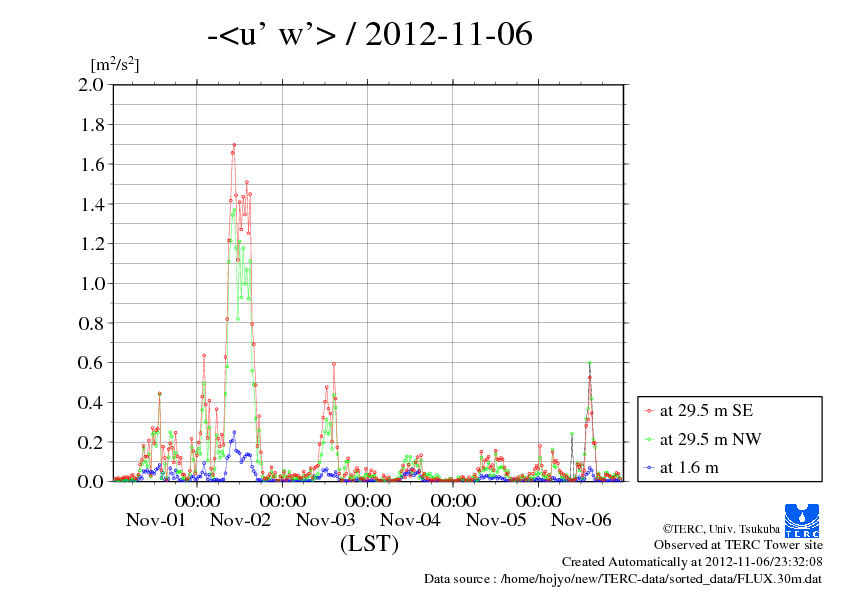Image resolution: width=842 pixels, height=595 pixels.
Task: Click the y-axis label "1.8"
Action: click(x=92, y=125)
